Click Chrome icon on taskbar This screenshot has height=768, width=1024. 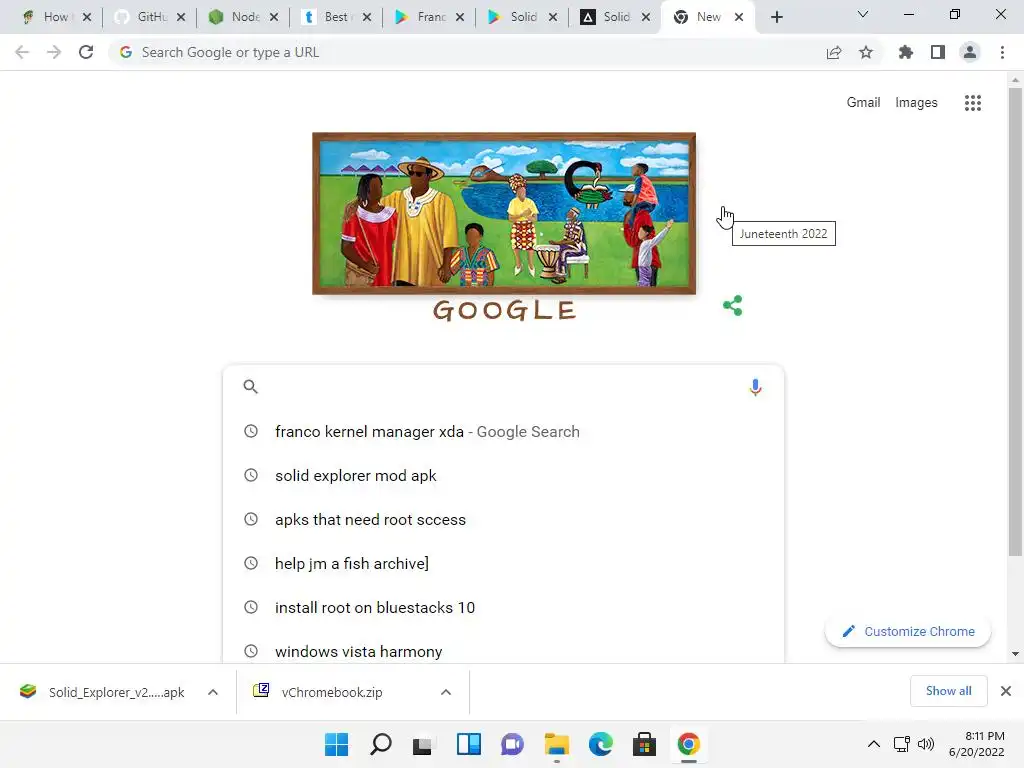coord(688,744)
